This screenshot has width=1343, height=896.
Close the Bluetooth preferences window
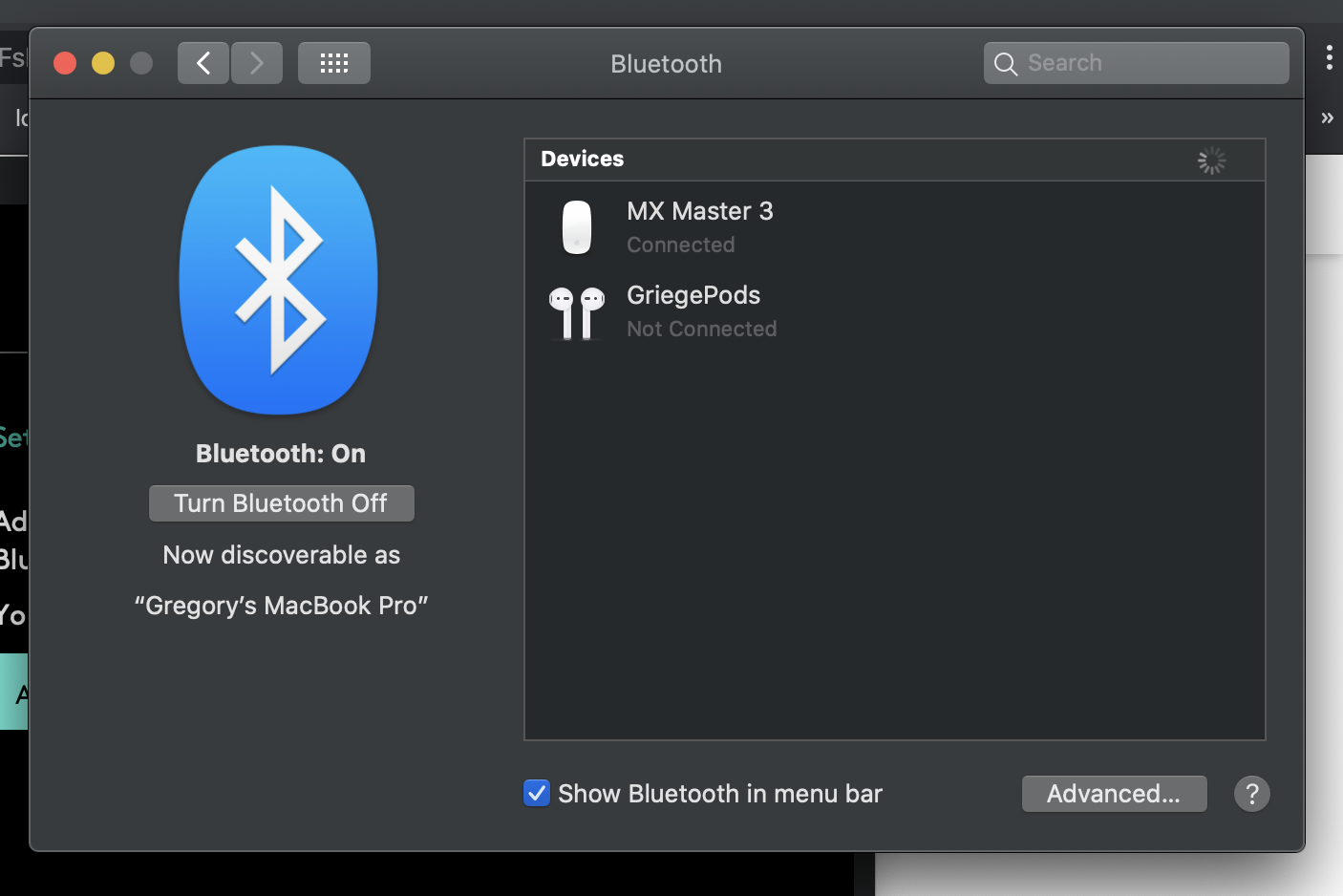click(65, 63)
